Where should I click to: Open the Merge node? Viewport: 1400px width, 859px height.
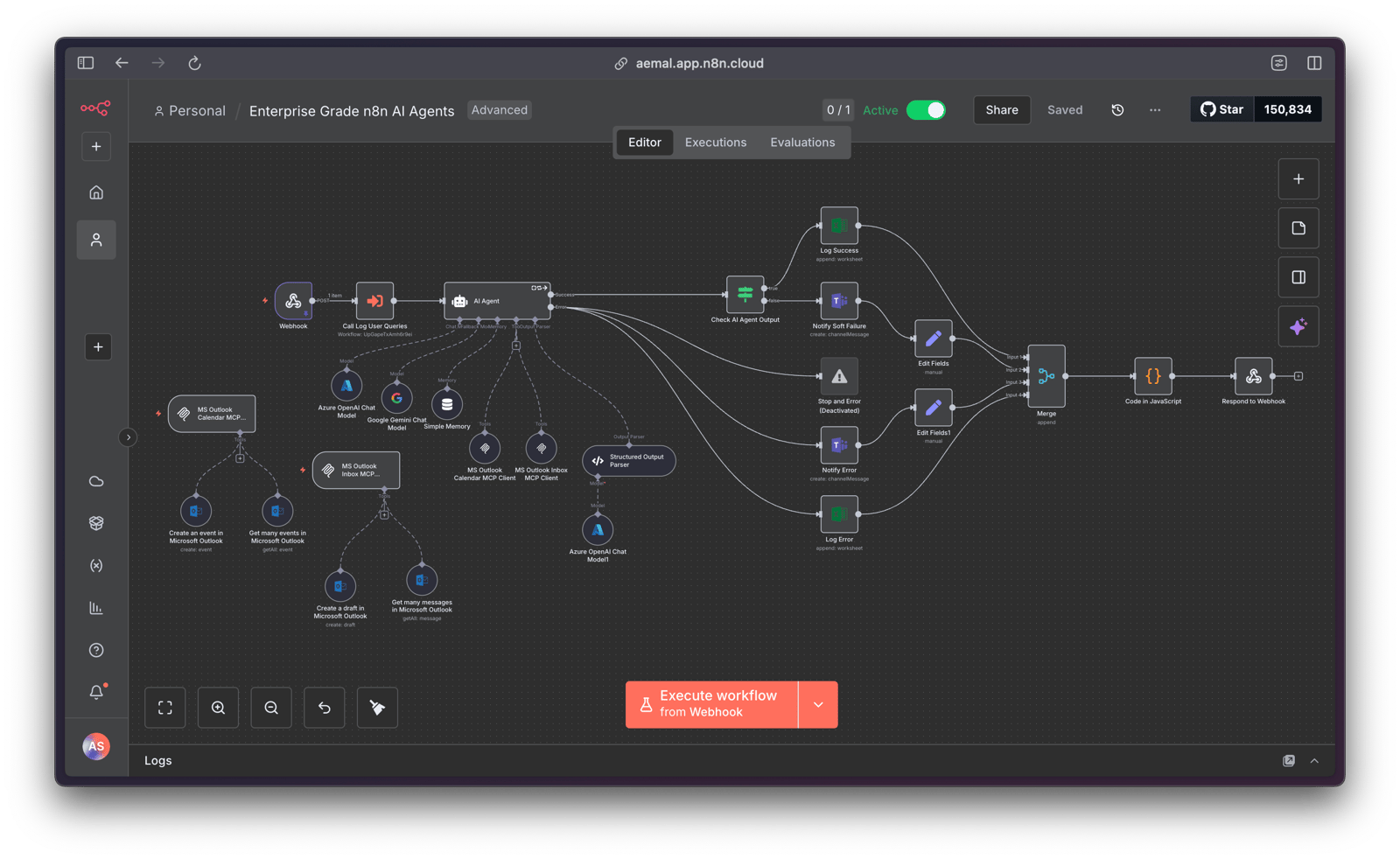click(1046, 376)
